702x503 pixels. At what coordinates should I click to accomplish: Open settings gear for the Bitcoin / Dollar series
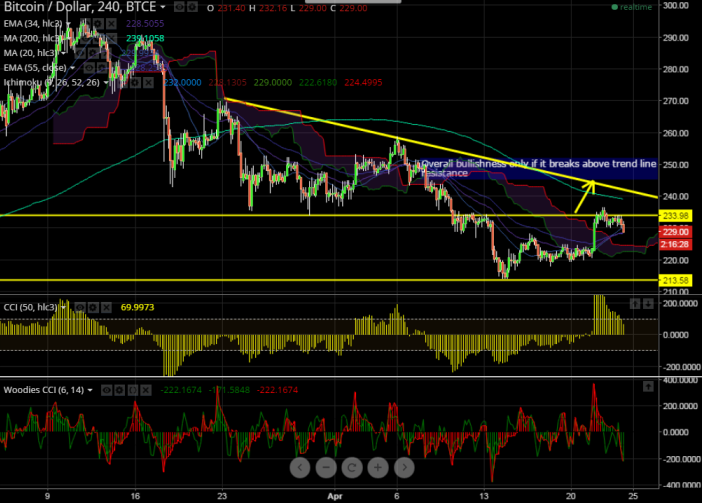point(192,7)
